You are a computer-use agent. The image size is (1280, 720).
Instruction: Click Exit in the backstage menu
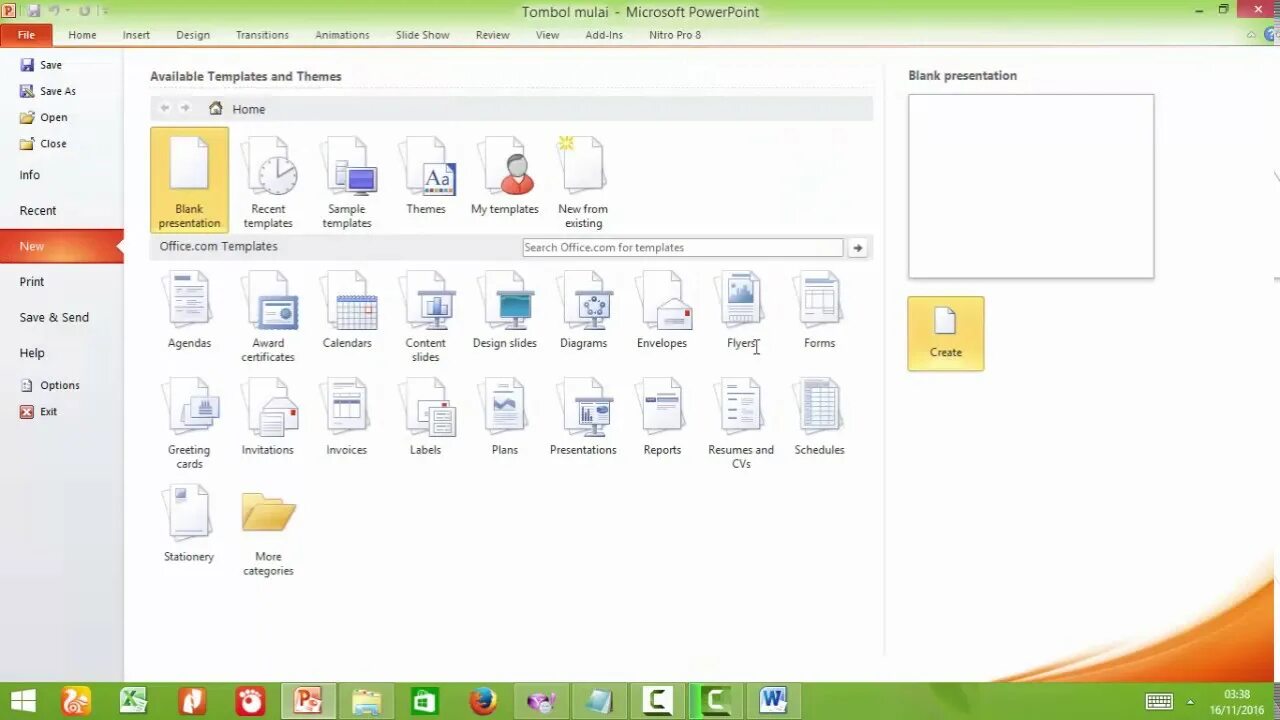pos(39,411)
